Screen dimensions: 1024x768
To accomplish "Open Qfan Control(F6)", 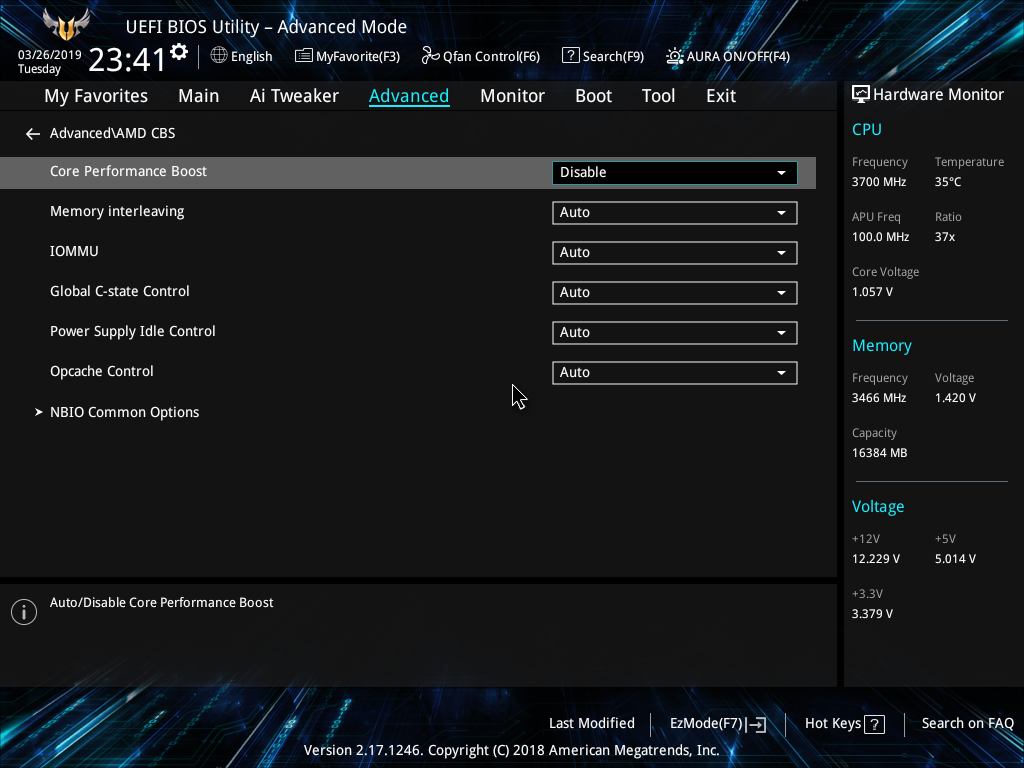I will click(x=481, y=56).
